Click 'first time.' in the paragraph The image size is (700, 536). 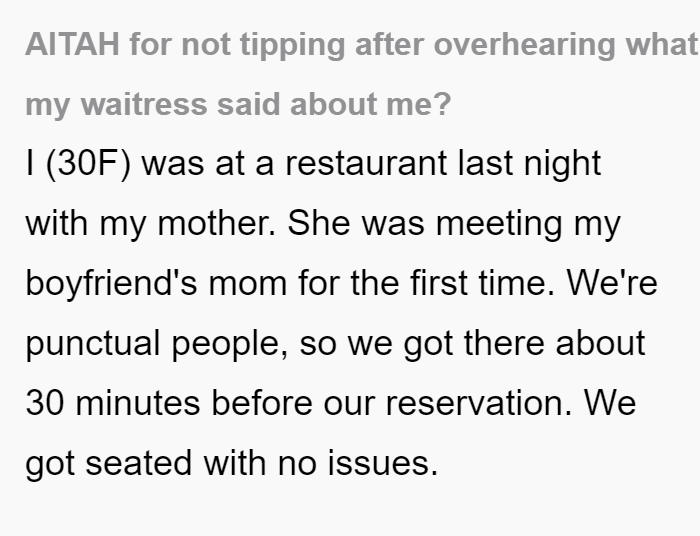[483, 283]
